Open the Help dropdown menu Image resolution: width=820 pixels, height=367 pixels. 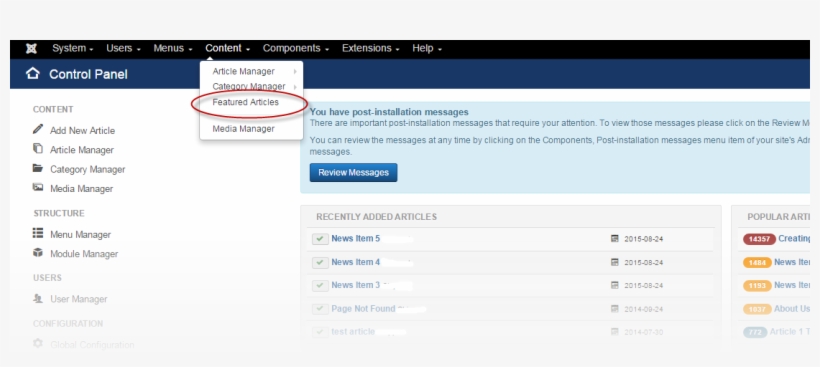427,49
